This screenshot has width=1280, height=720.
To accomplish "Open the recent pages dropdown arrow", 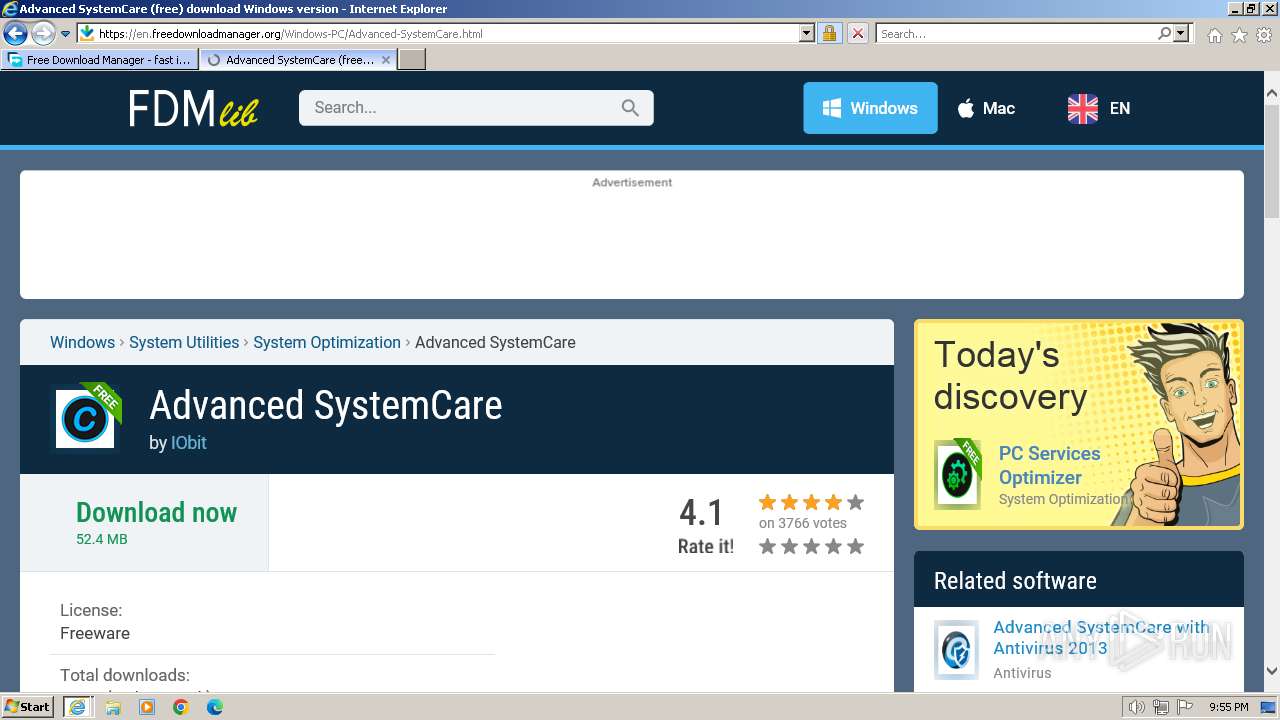I will [65, 34].
